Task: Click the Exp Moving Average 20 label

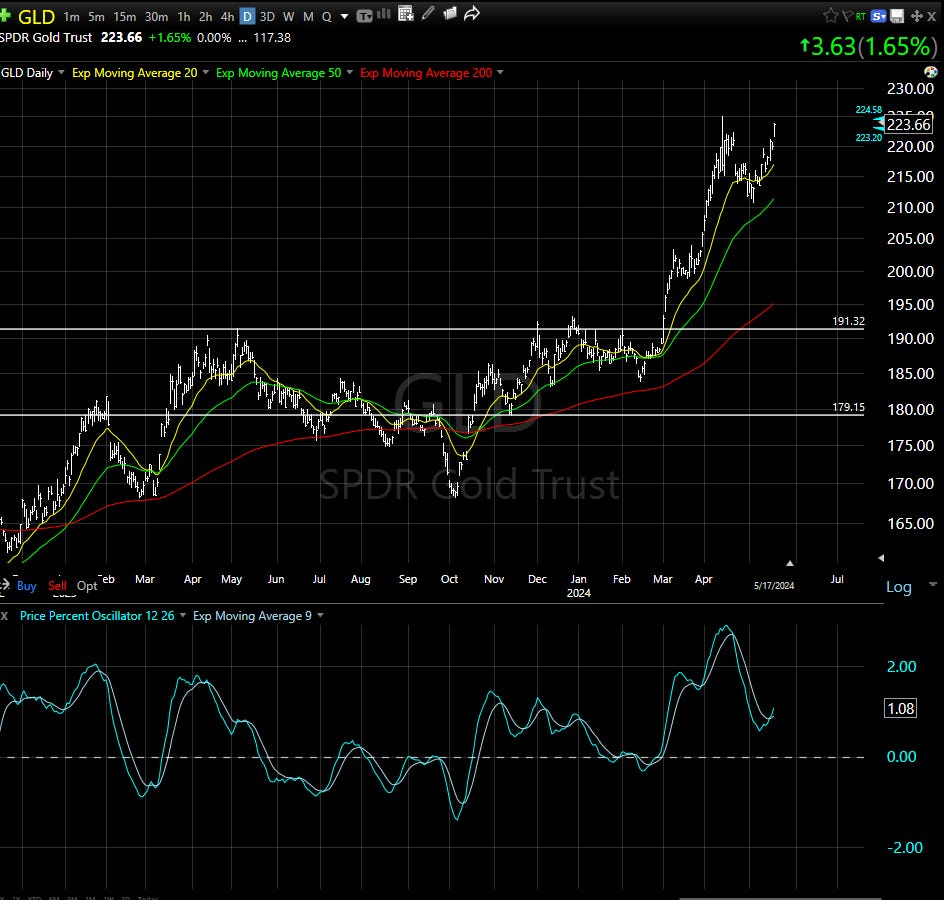Action: coord(134,73)
